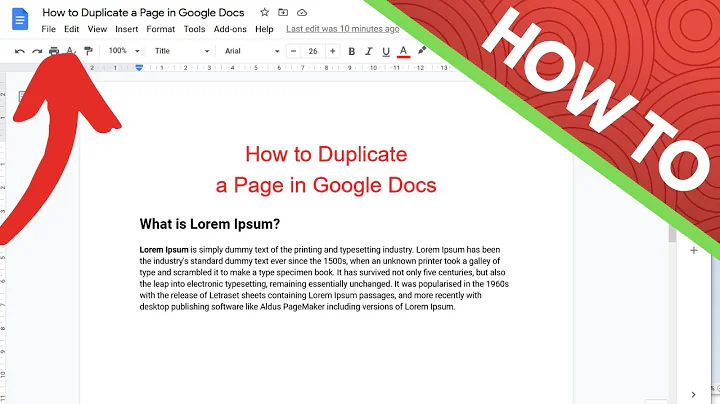
Task: Click bold 'Lorem Ipsum' in paragraph
Action: pyautogui.click(x=164, y=250)
